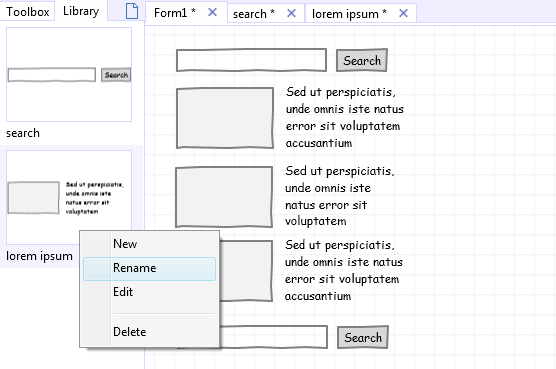Select the search library thumbnail
This screenshot has height=369, width=556.
(69, 74)
